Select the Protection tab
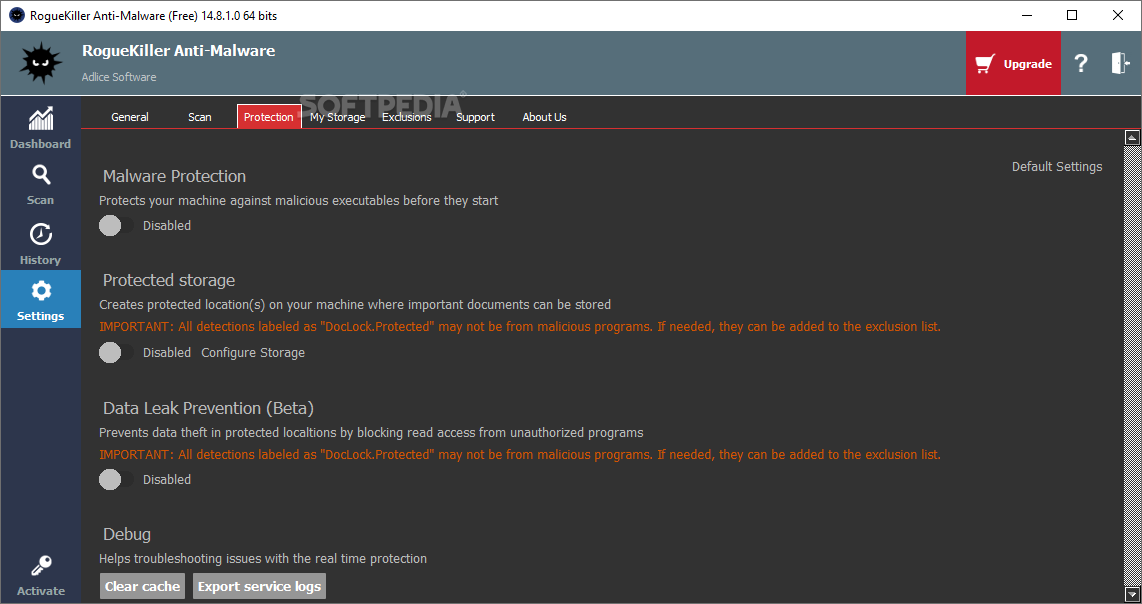 (x=269, y=117)
